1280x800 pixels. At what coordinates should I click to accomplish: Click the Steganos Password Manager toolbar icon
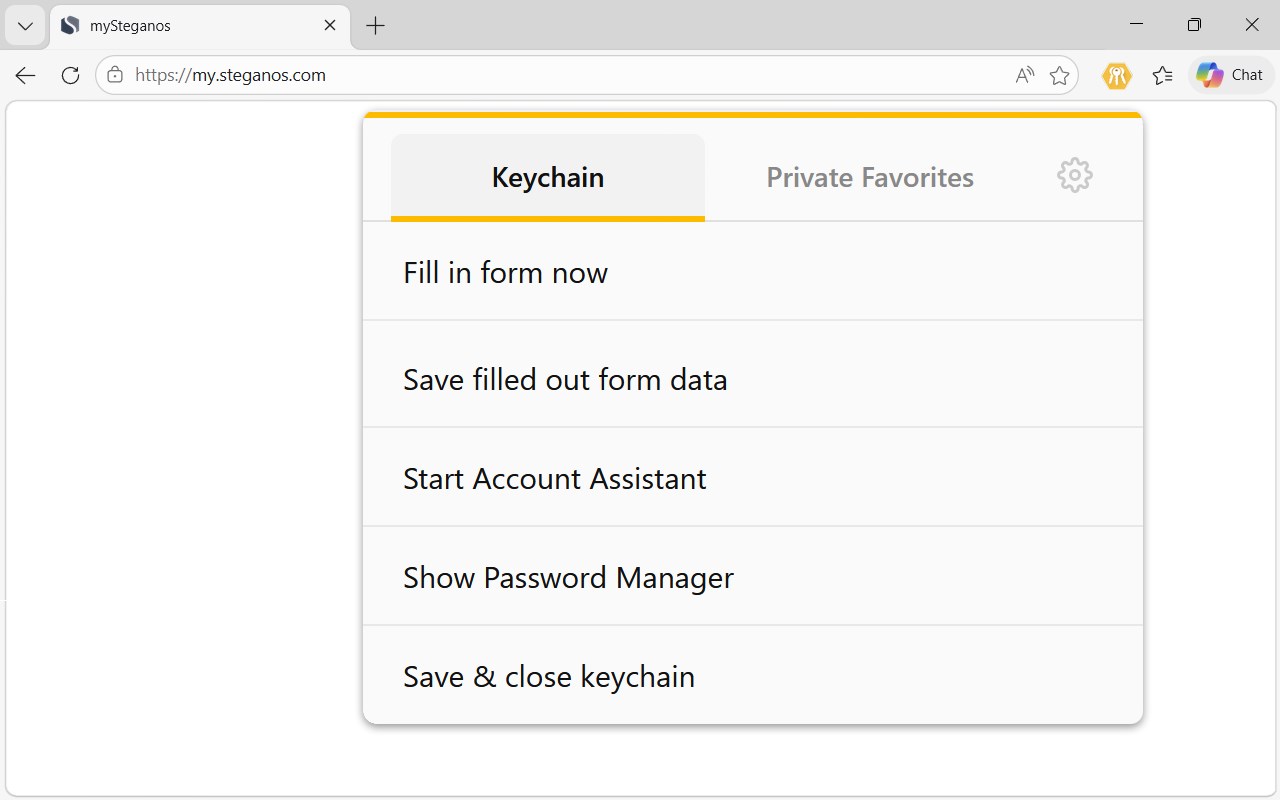1117,75
